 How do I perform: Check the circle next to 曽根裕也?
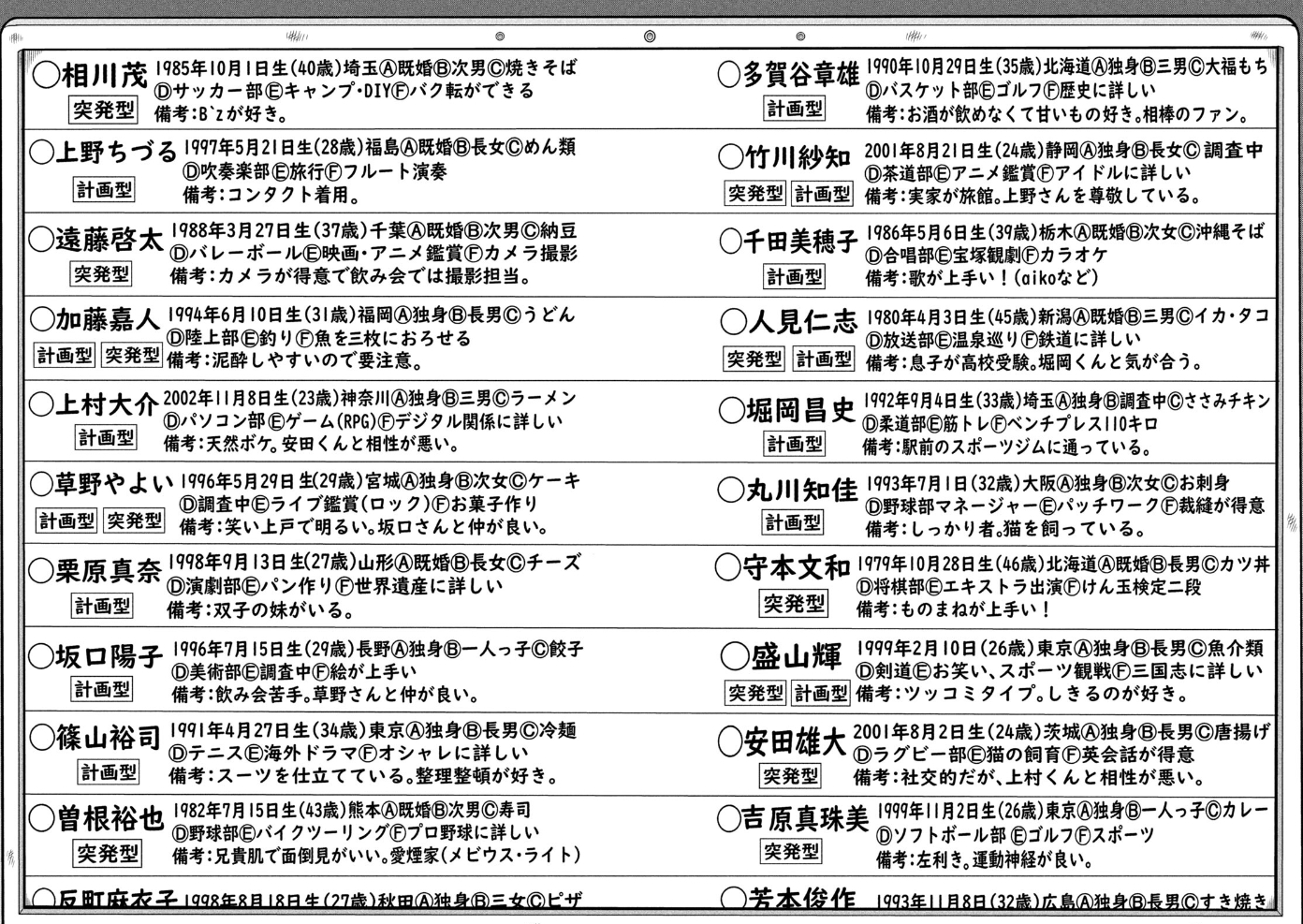tap(42, 819)
